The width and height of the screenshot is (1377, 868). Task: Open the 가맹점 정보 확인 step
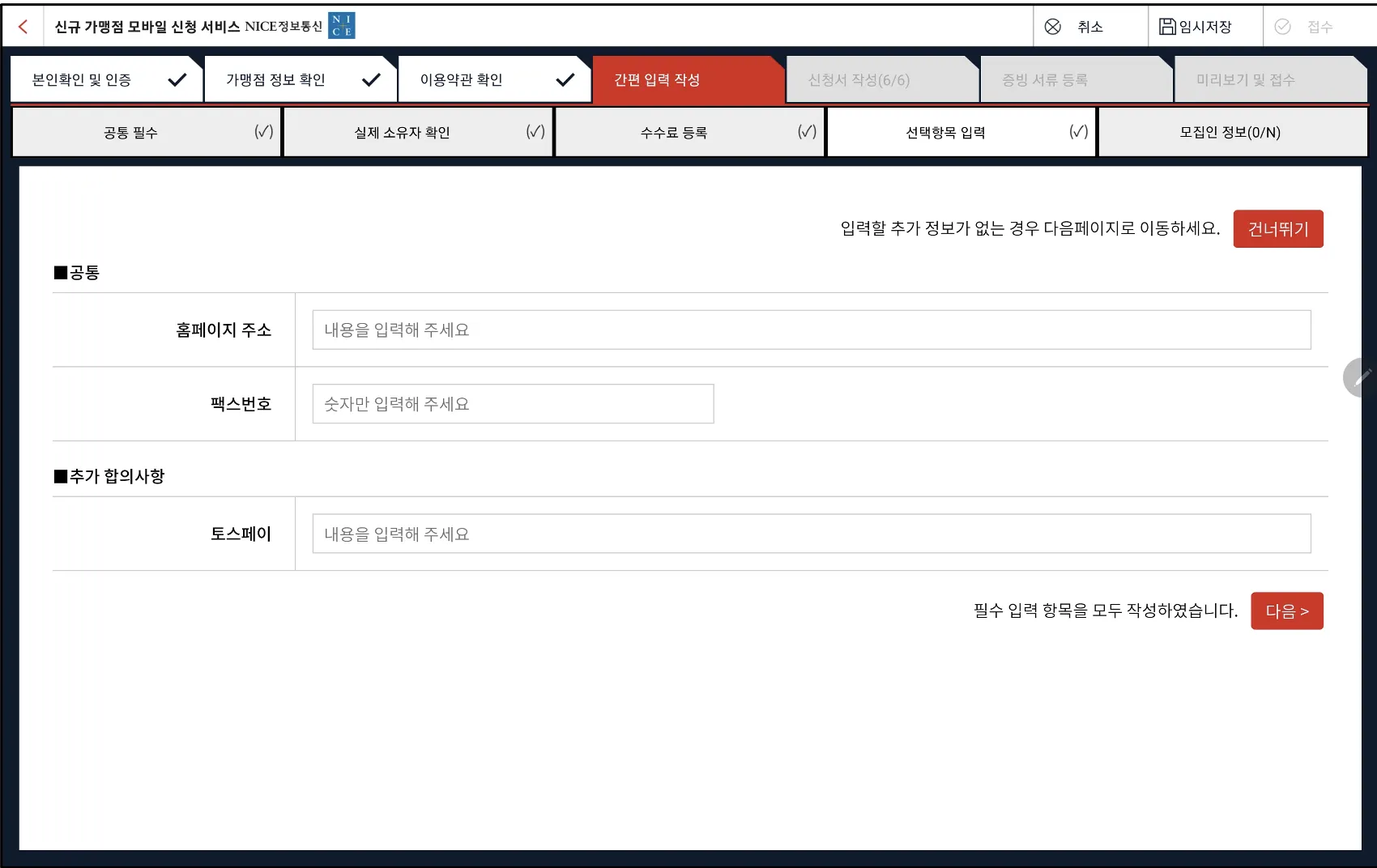point(301,79)
